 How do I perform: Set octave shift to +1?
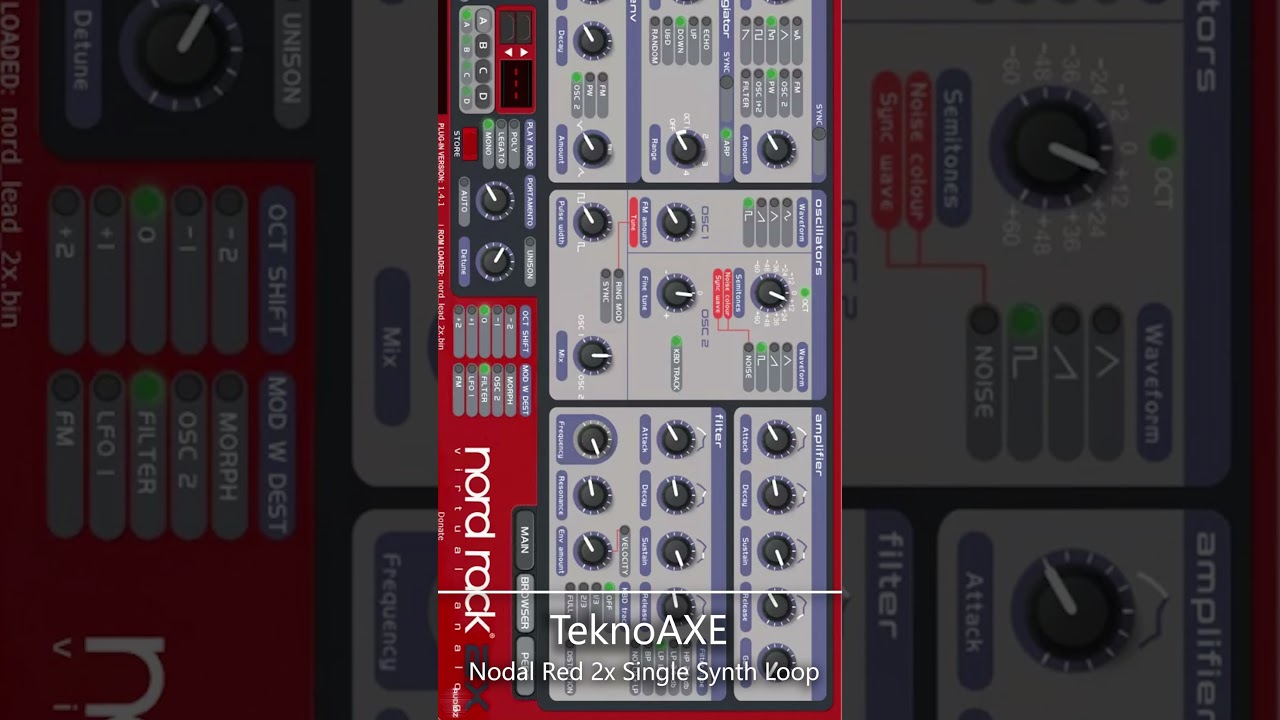pyautogui.click(x=472, y=331)
